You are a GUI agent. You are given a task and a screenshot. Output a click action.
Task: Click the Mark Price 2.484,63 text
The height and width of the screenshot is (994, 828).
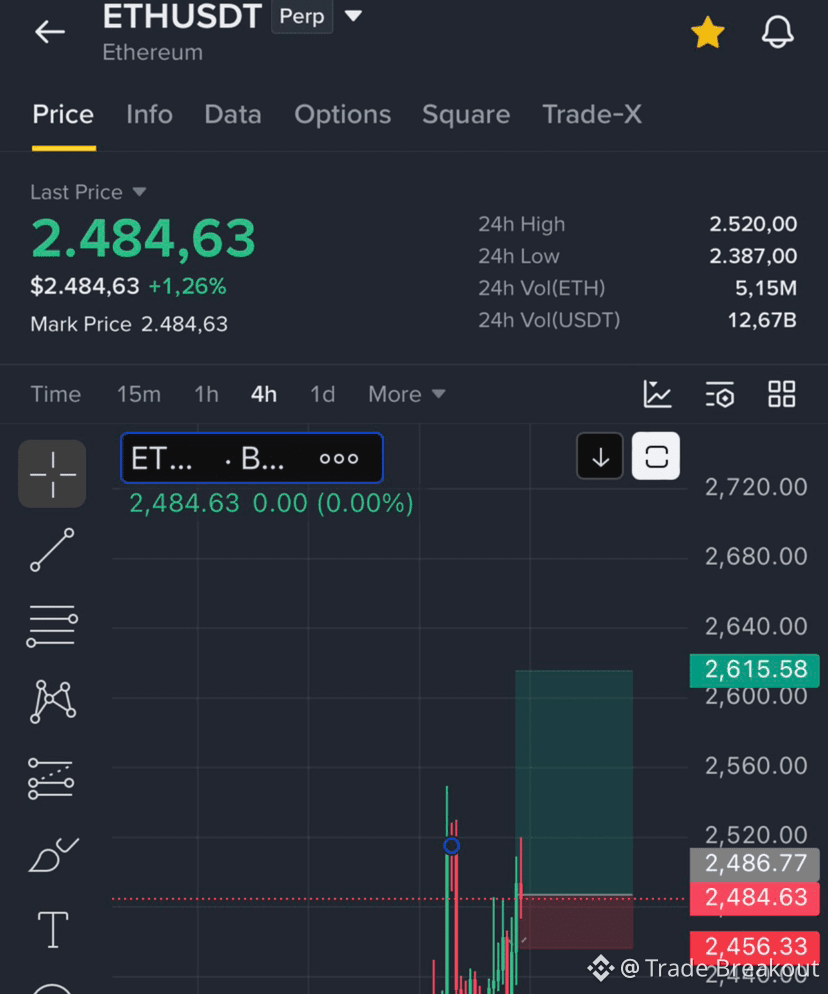click(x=129, y=325)
